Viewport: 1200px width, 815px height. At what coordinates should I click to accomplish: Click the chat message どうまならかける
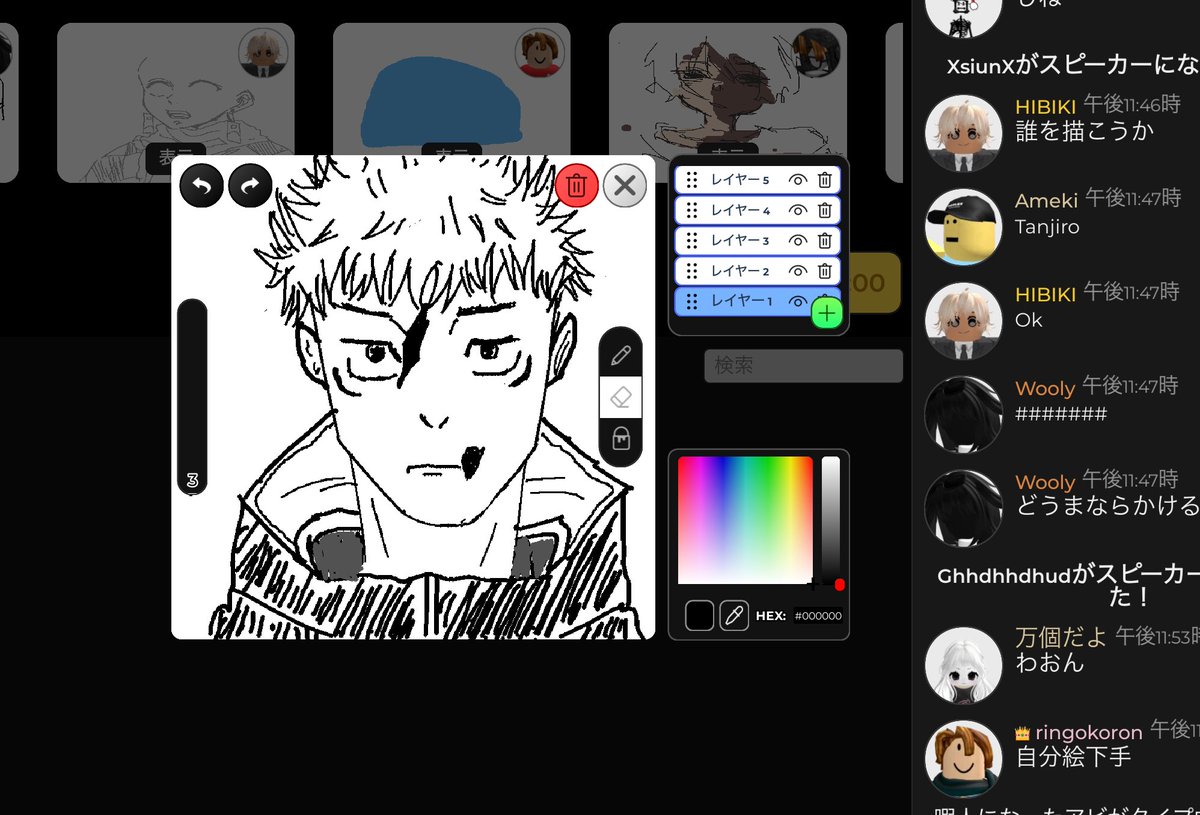point(1107,507)
